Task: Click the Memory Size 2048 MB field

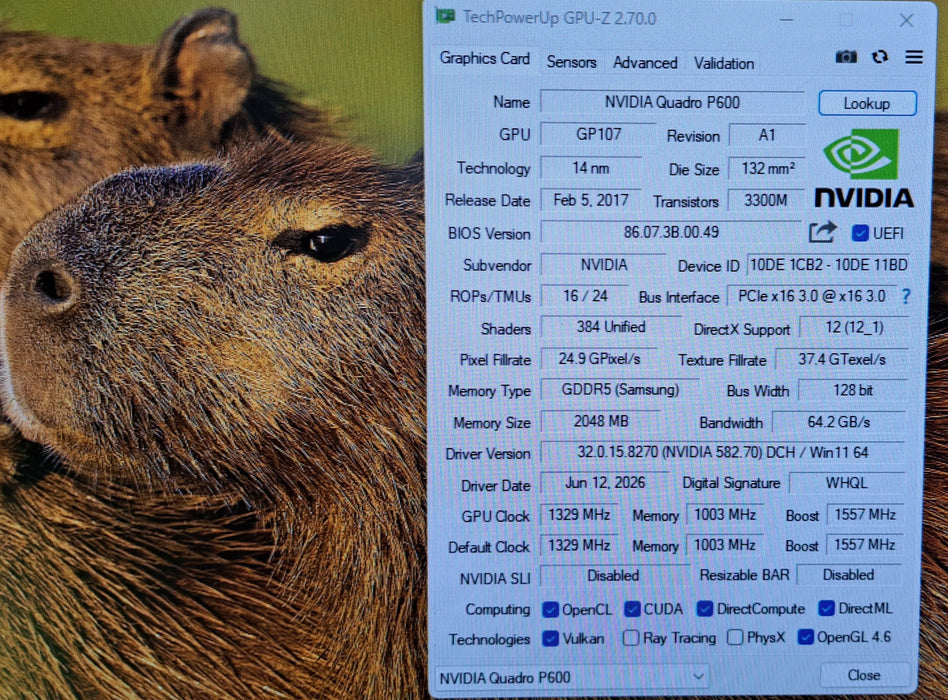Action: (x=601, y=421)
